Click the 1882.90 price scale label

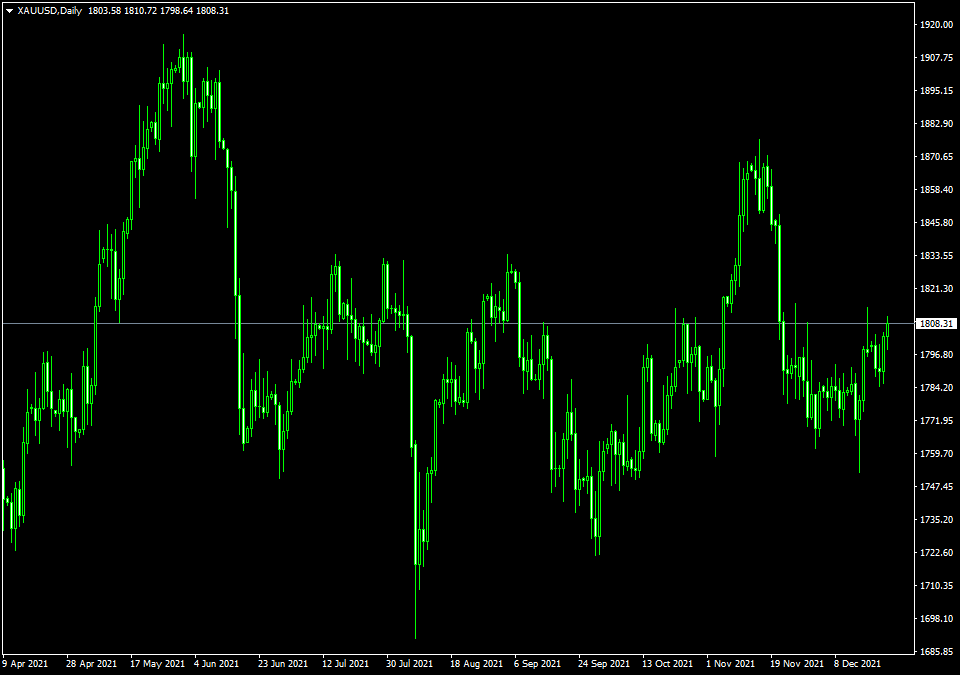tap(937, 124)
